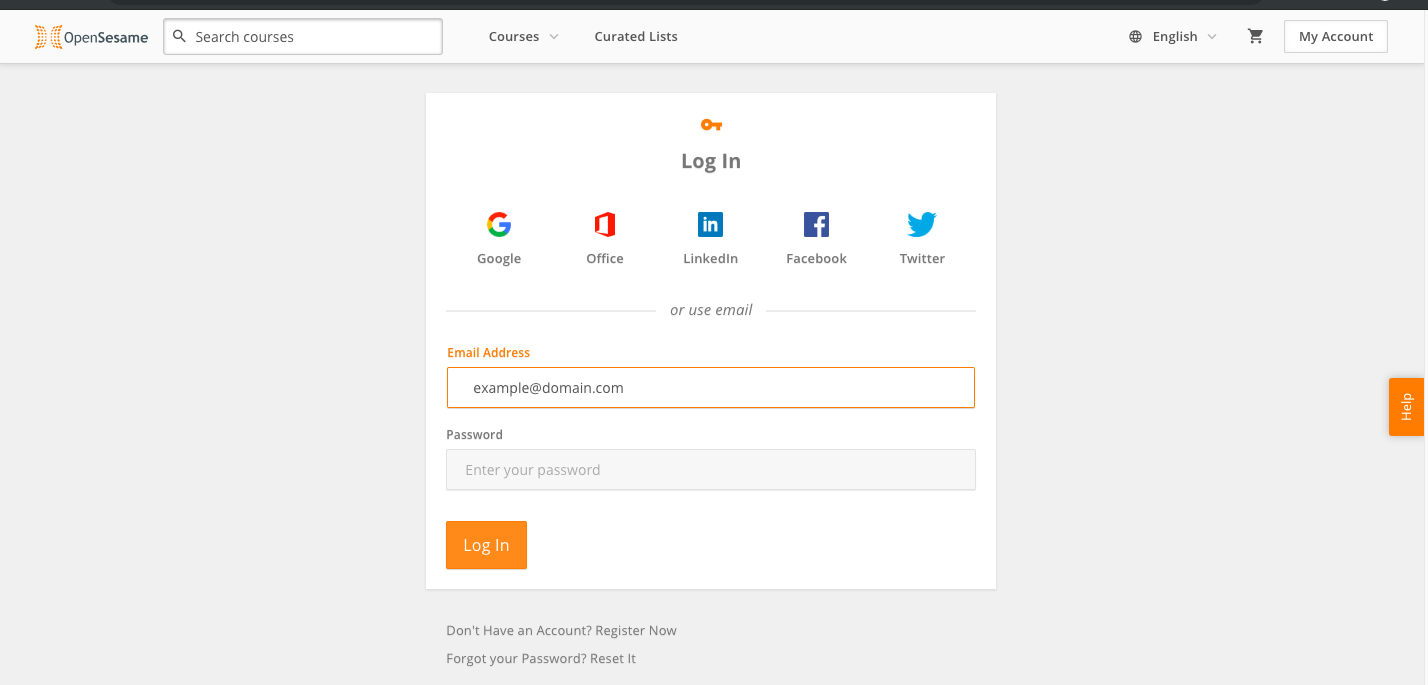Viewport: 1428px width, 685px height.
Task: Click the OpenSesame logo
Action: pos(91,37)
